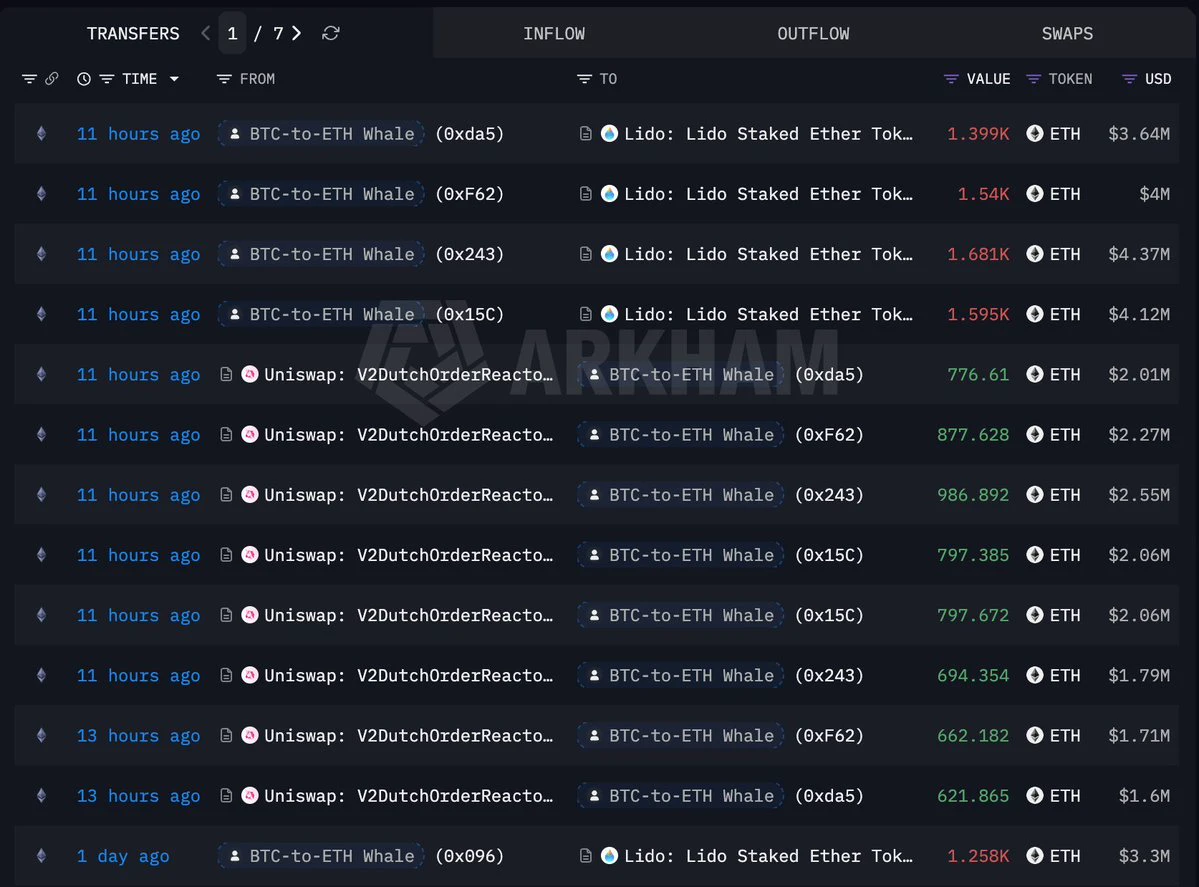This screenshot has width=1199, height=887.
Task: Open Lido Staked Ether Token link in 1.258K row
Action: coord(768,856)
